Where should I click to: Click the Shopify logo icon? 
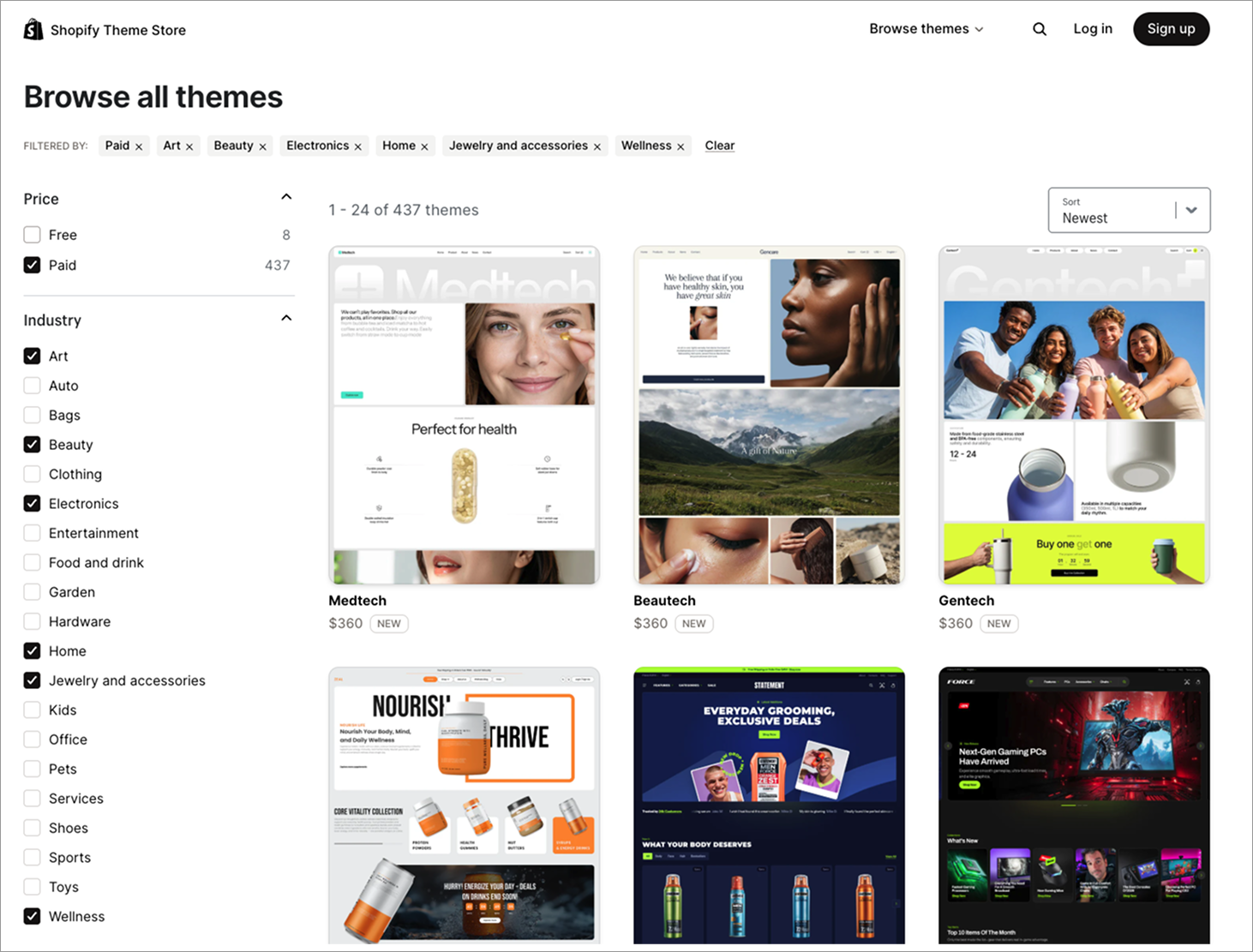click(33, 28)
